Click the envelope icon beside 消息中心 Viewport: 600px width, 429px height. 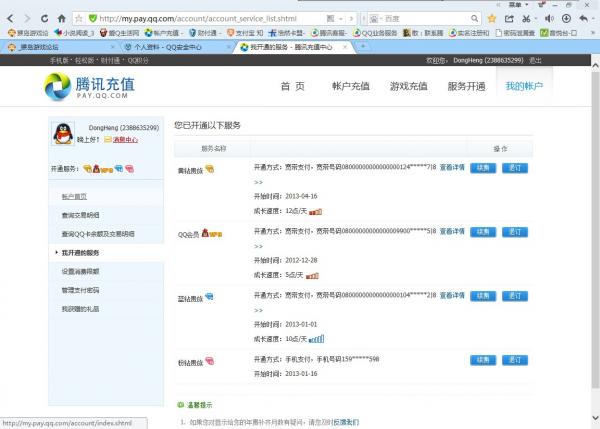tap(108, 140)
